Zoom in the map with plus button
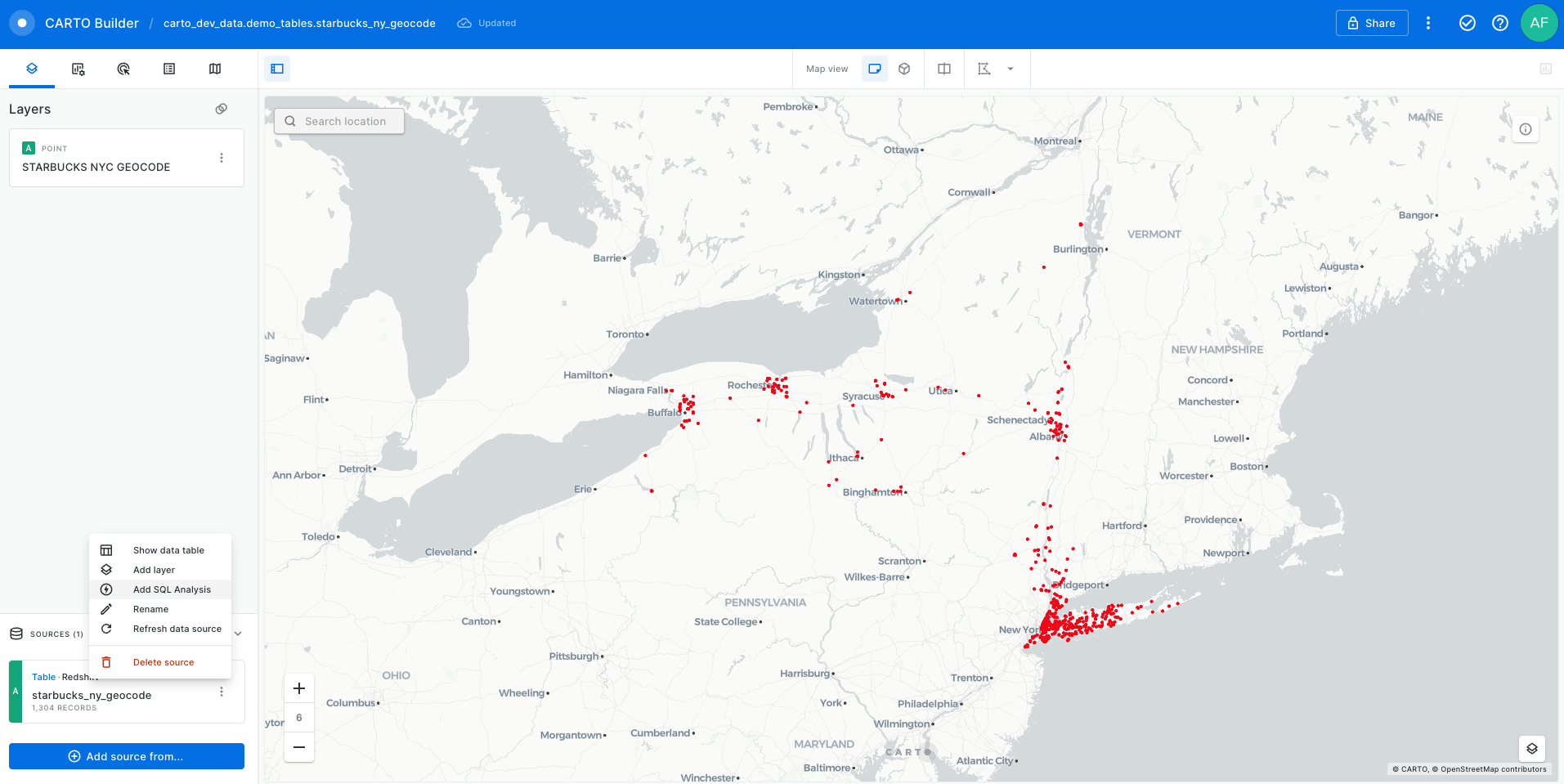 (x=299, y=688)
